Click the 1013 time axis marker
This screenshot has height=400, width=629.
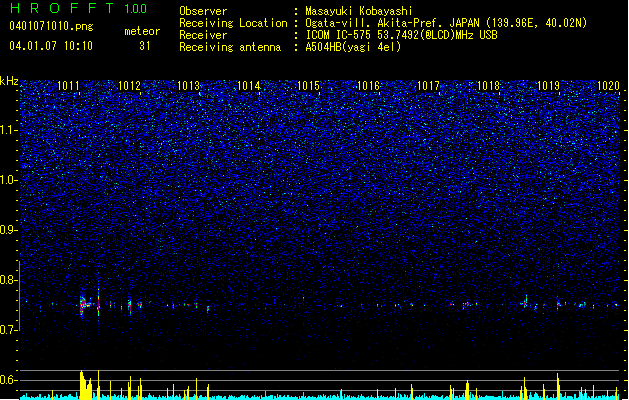pos(189,86)
